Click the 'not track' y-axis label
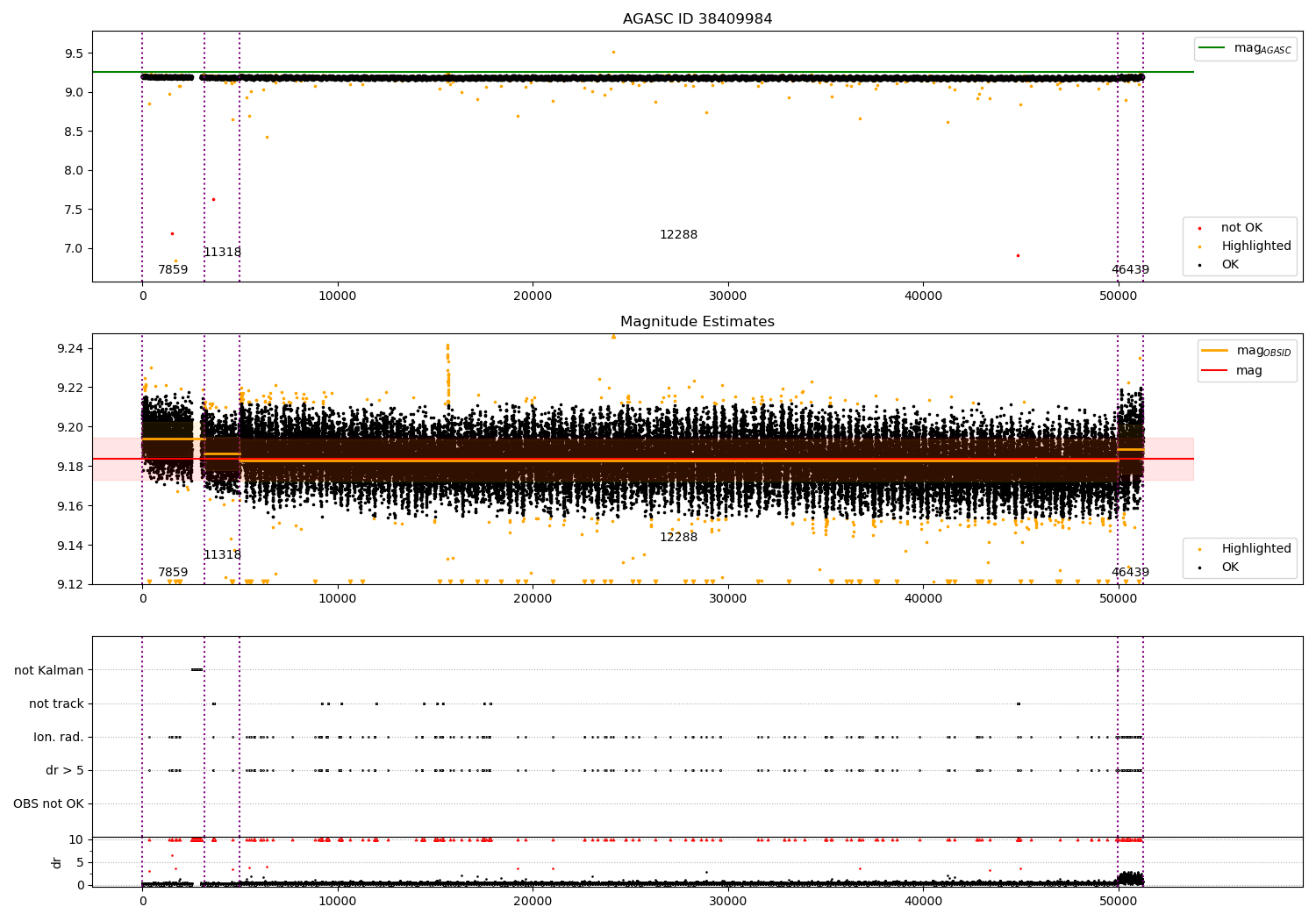The width and height of the screenshot is (1316, 921). [56, 704]
